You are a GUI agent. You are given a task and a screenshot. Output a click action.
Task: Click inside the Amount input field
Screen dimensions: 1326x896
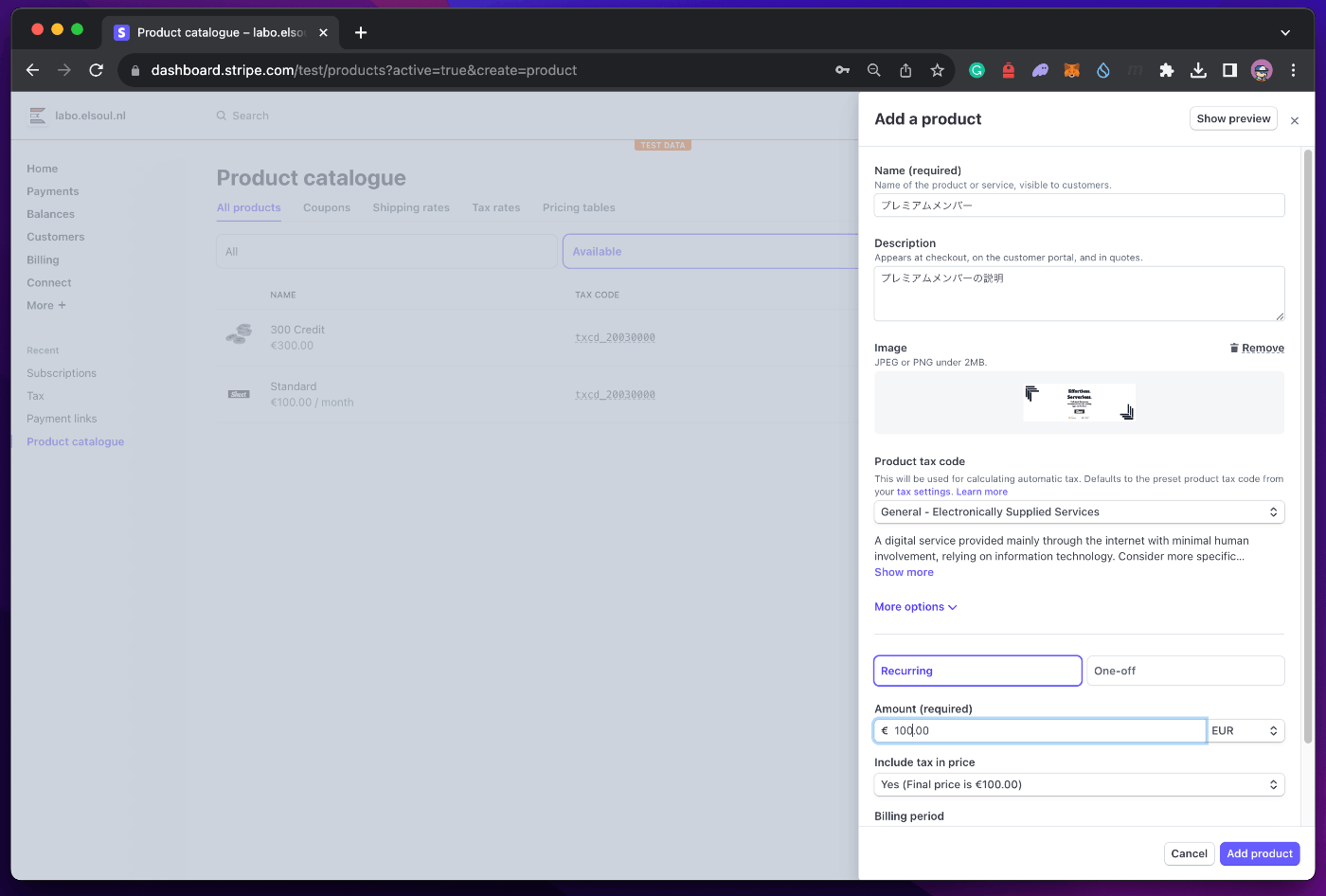(1039, 730)
